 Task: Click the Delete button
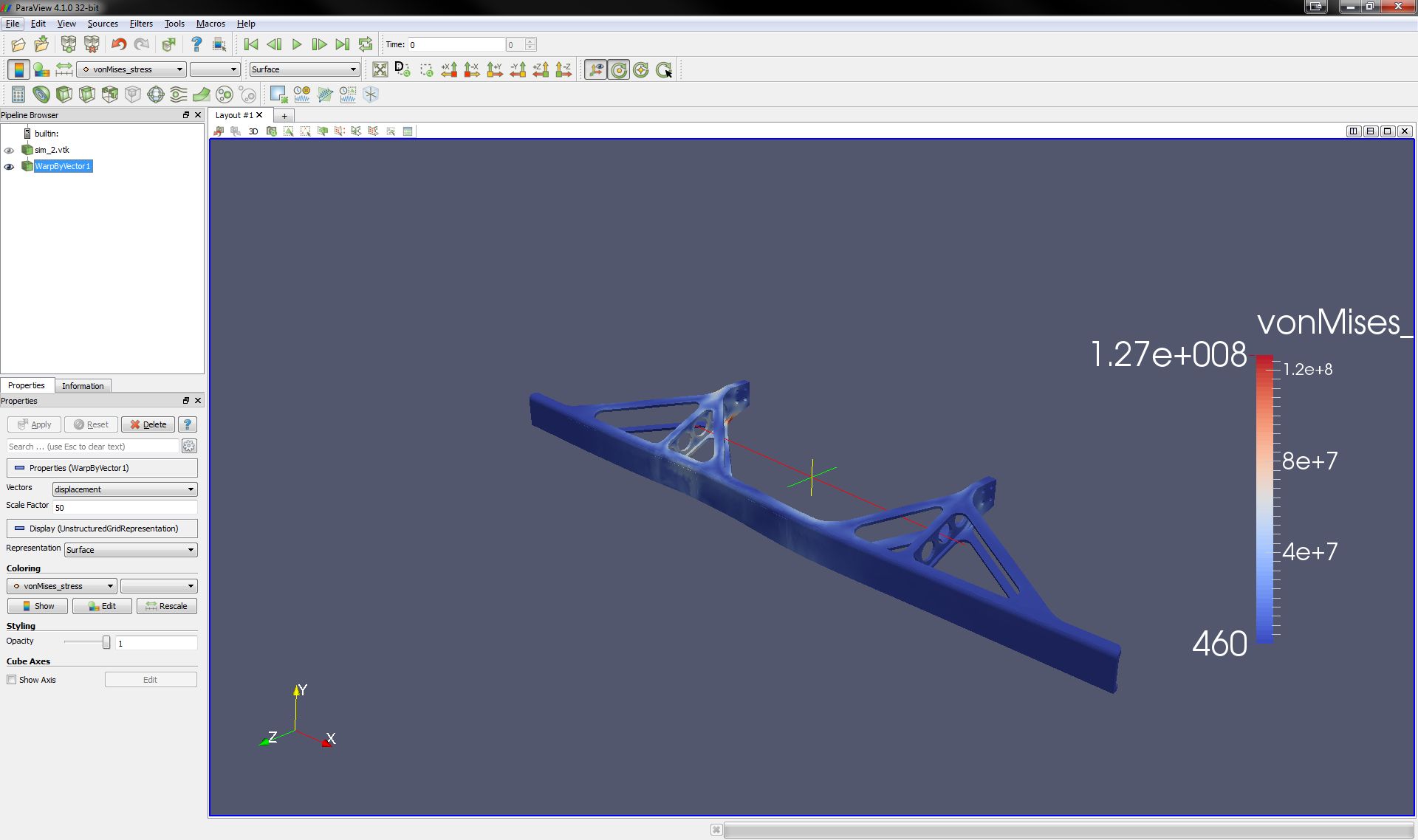(x=148, y=424)
